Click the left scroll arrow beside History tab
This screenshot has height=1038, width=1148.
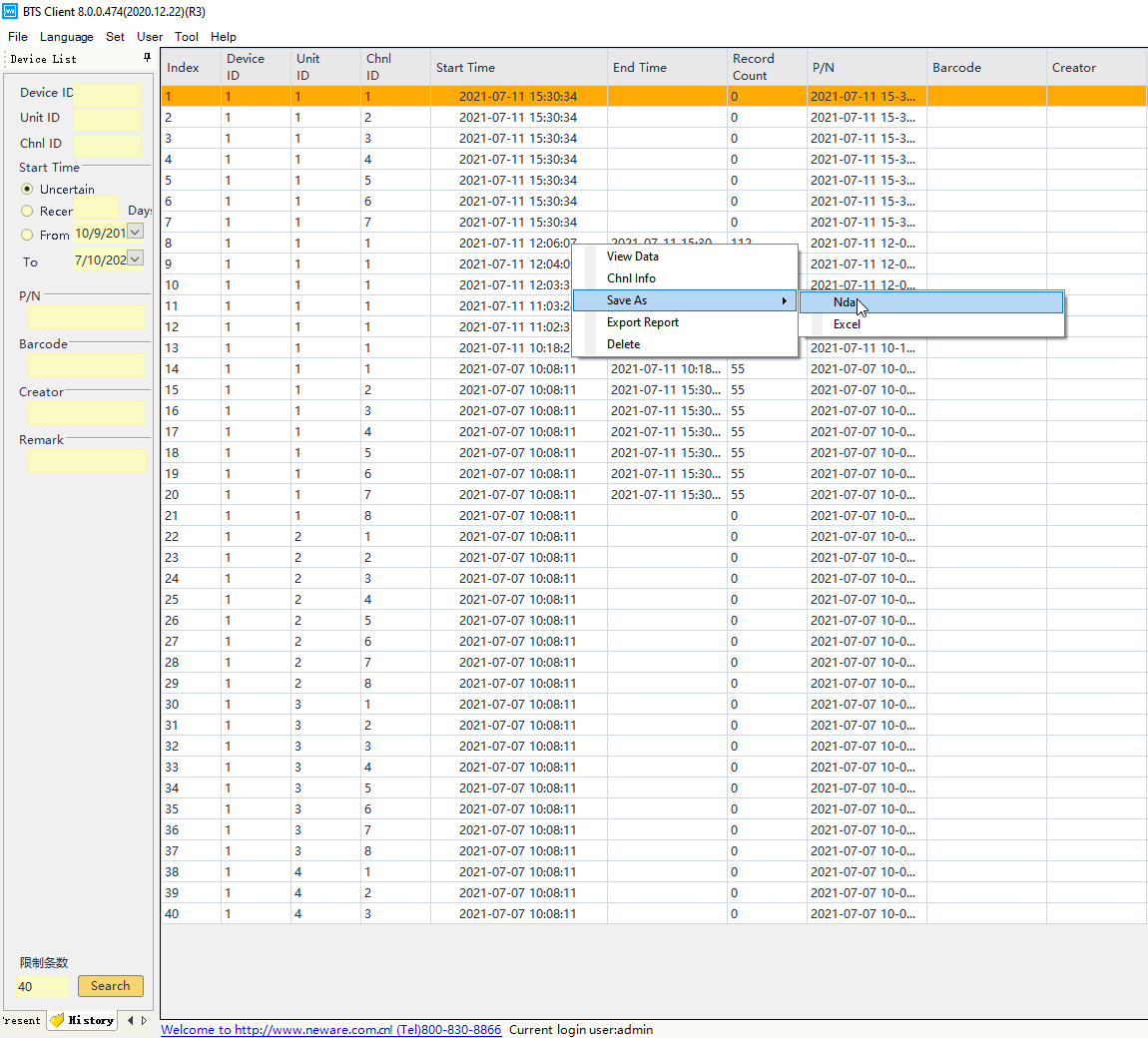(130, 1020)
